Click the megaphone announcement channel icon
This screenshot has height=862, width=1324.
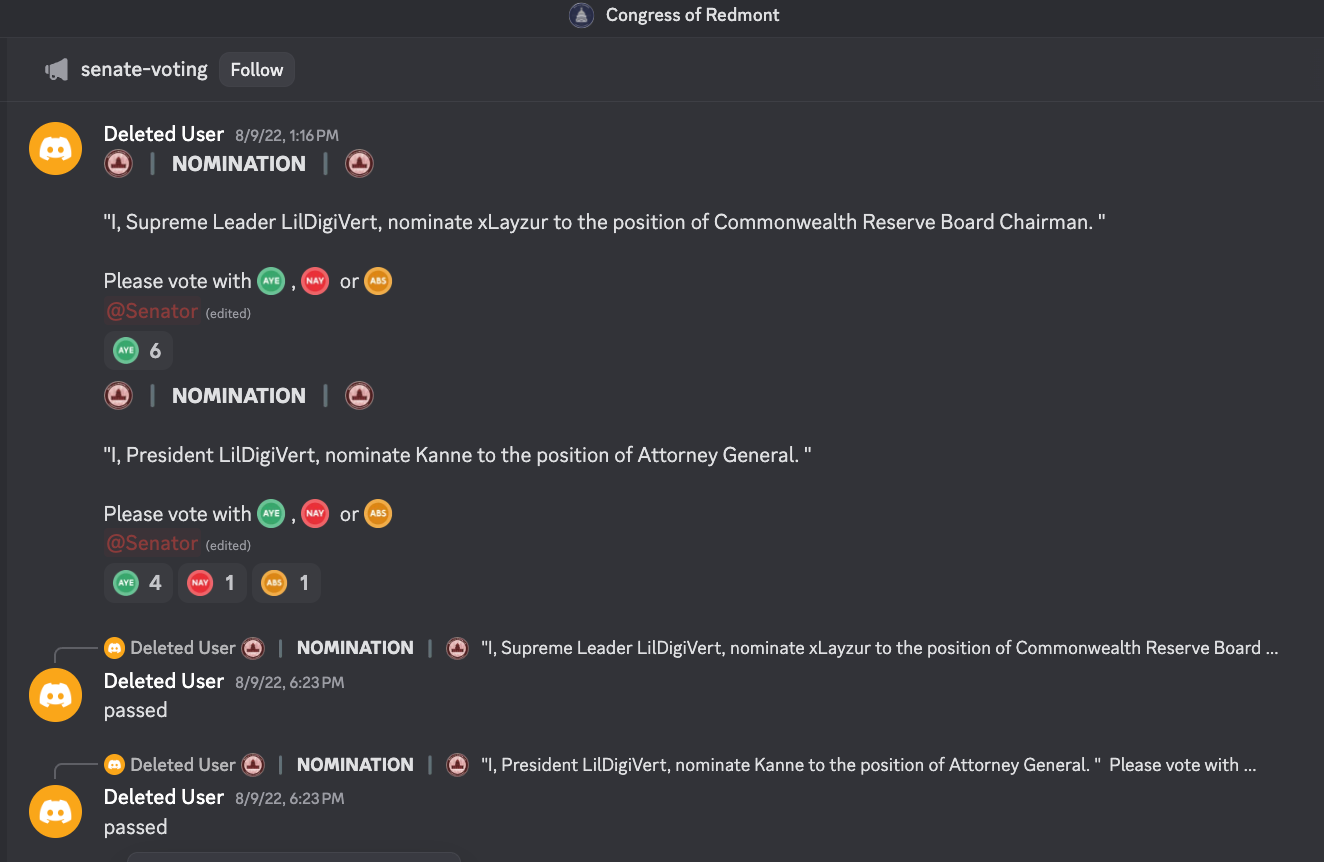56,70
